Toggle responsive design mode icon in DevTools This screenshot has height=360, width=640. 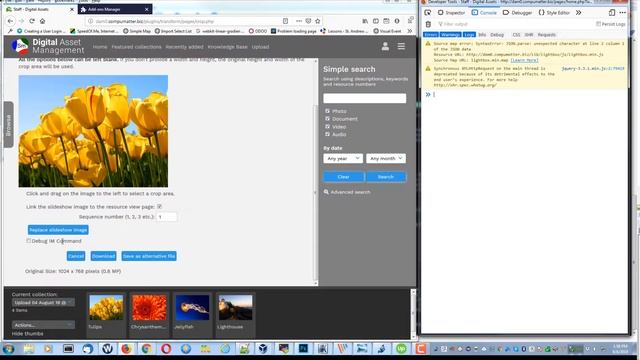(611, 13)
